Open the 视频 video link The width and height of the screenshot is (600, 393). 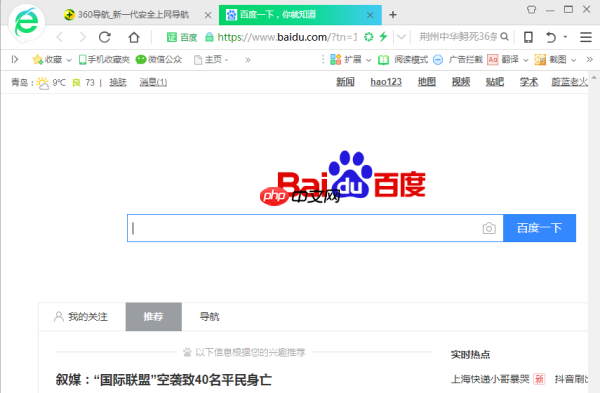coord(461,82)
